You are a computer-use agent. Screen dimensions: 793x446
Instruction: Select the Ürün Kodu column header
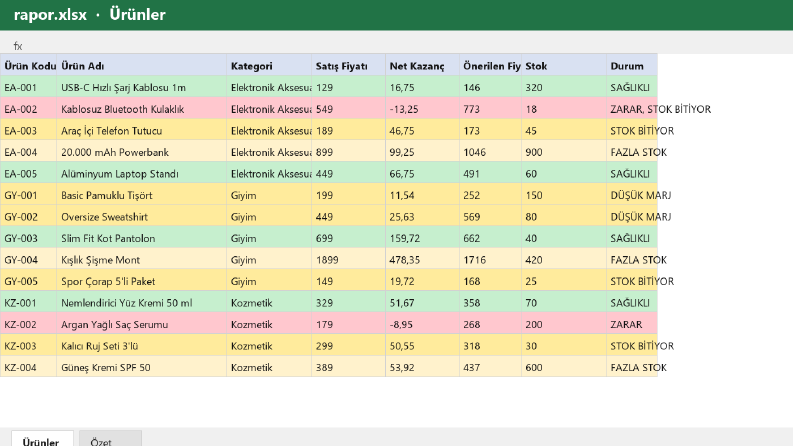pos(28,65)
